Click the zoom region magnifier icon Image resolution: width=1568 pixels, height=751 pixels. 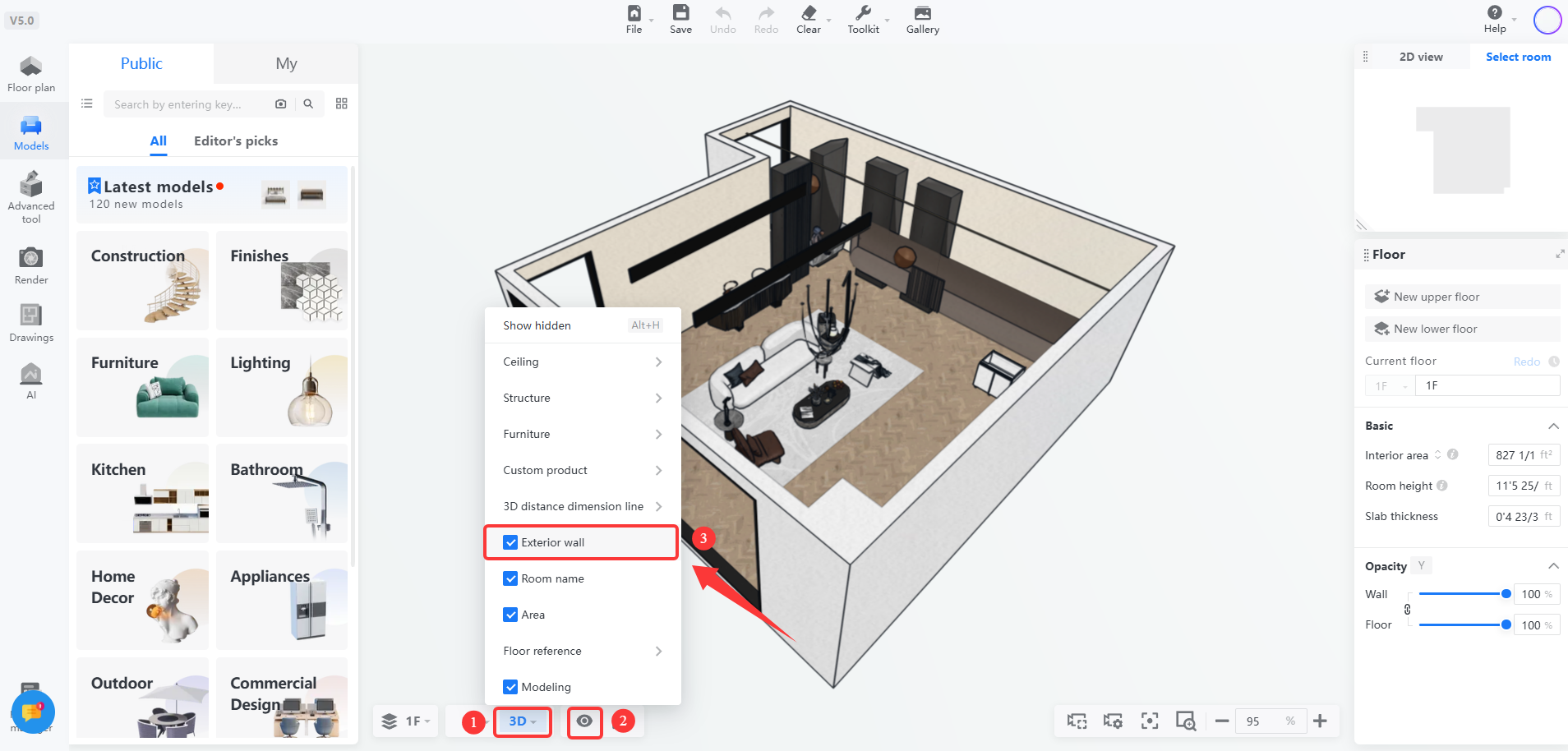tap(1186, 721)
